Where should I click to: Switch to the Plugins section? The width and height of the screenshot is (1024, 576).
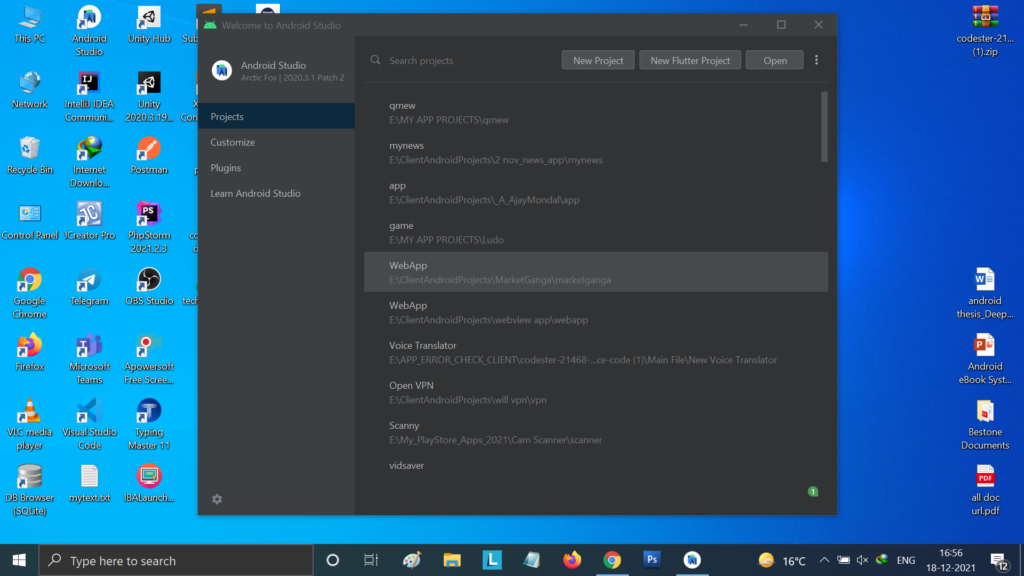click(276, 168)
